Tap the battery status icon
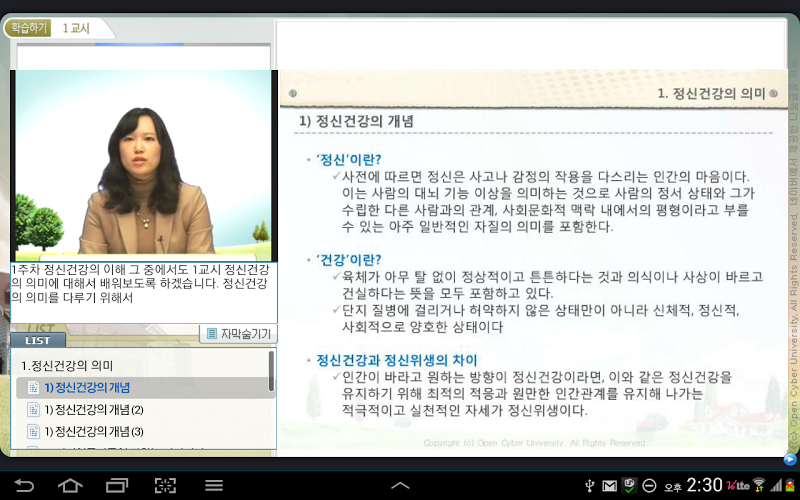 pos(790,485)
